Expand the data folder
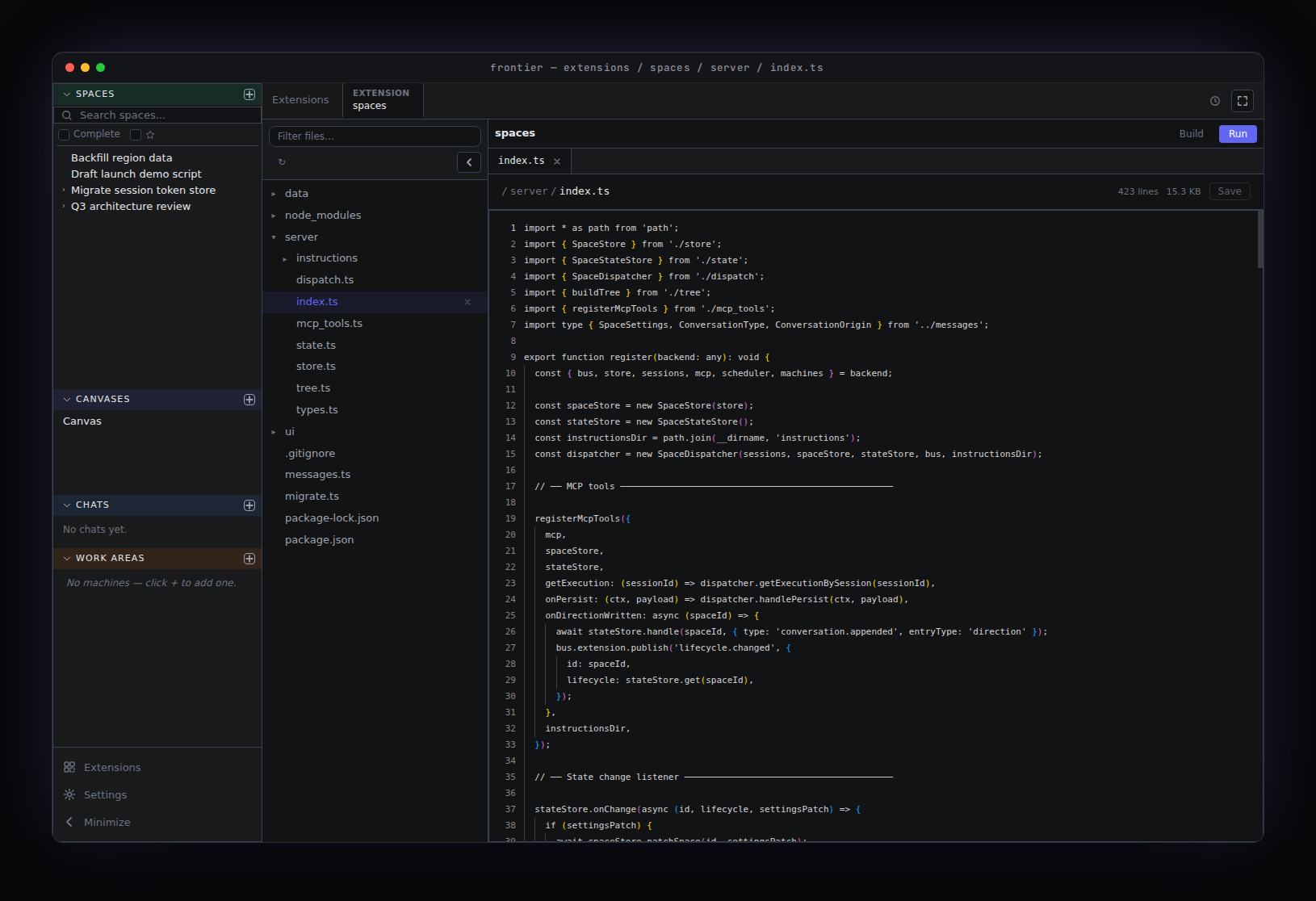1316x901 pixels. pyautogui.click(x=274, y=194)
